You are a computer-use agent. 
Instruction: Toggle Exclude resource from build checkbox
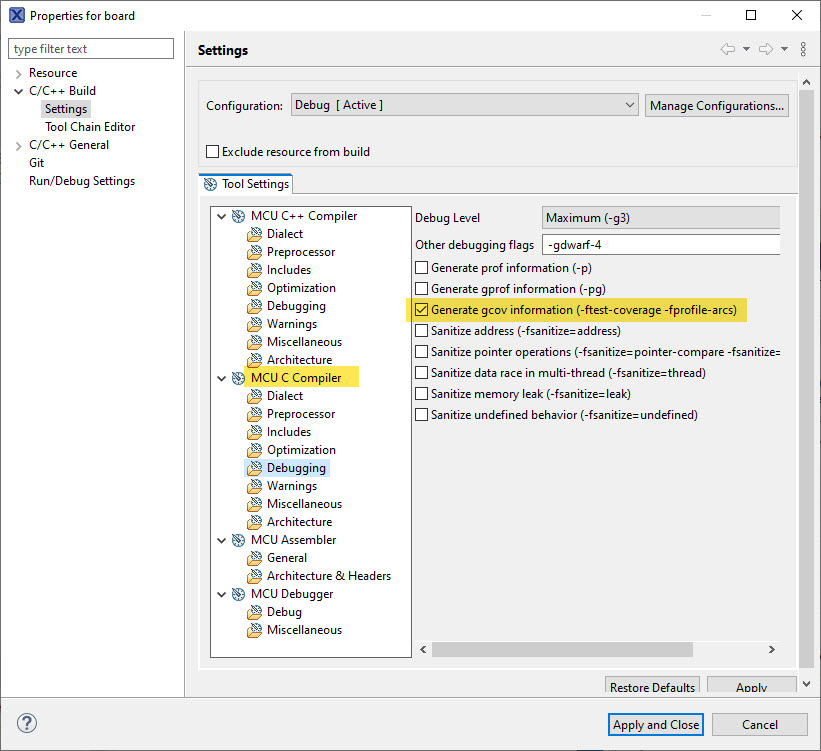(x=212, y=152)
